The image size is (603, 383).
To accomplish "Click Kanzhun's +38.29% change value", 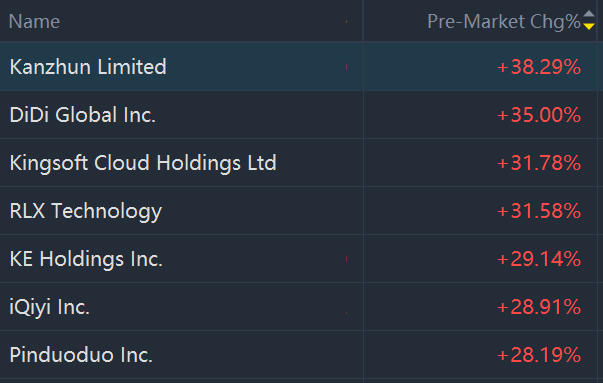I will coord(539,67).
